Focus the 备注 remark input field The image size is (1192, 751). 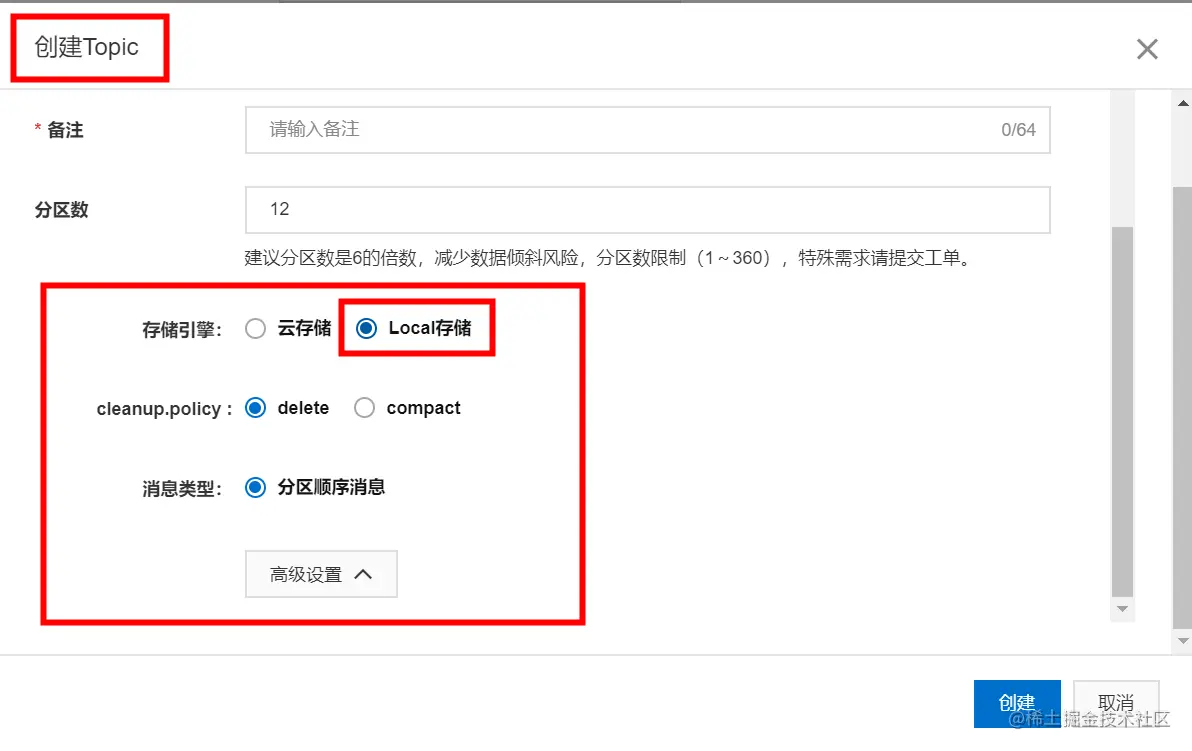(x=648, y=130)
